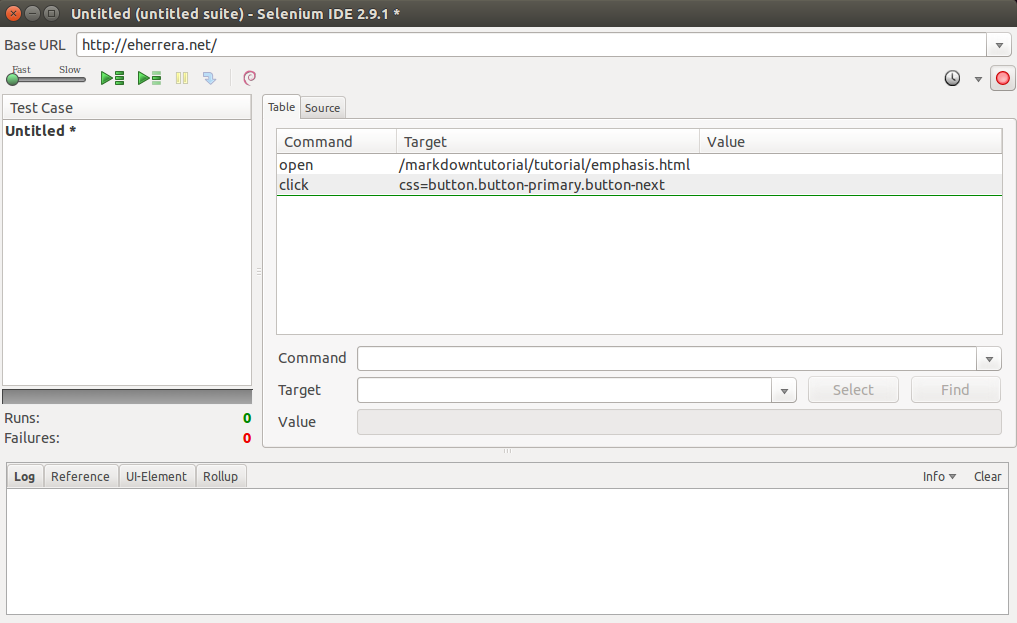The width and height of the screenshot is (1017, 623).
Task: Open the Command combo box arrow
Action: [989, 359]
